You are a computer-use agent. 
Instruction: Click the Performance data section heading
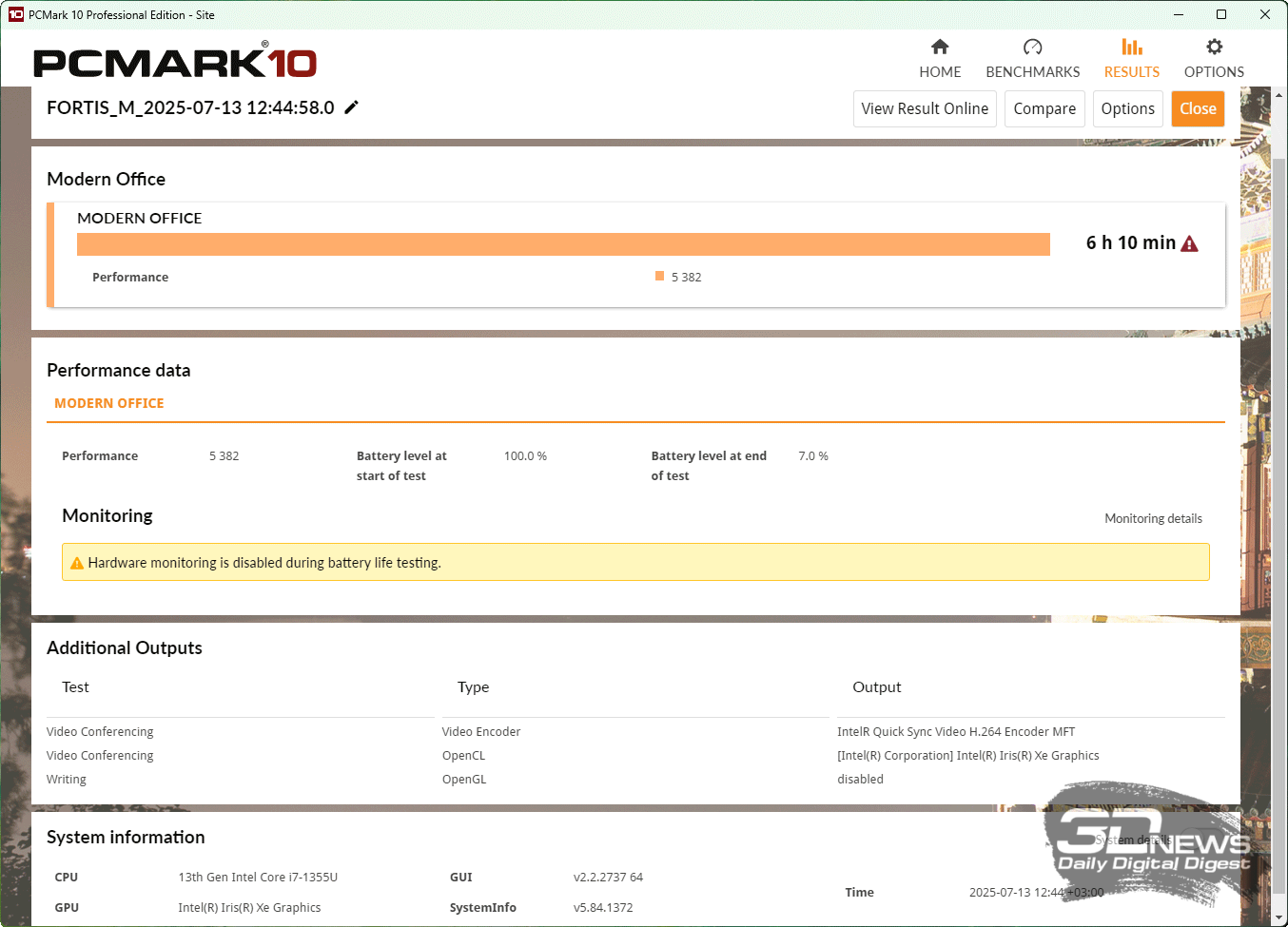(119, 370)
